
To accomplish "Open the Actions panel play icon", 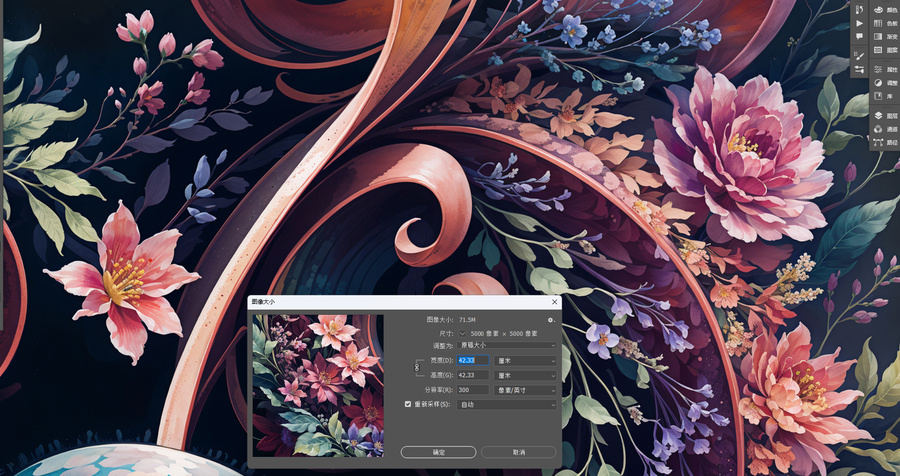I will point(859,24).
